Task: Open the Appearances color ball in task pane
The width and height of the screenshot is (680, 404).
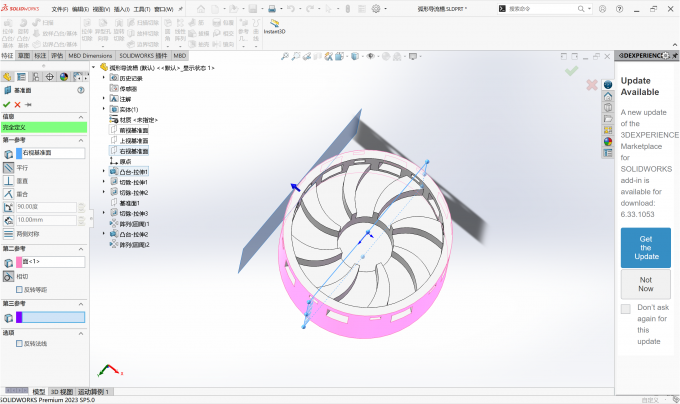Action: pos(608,141)
